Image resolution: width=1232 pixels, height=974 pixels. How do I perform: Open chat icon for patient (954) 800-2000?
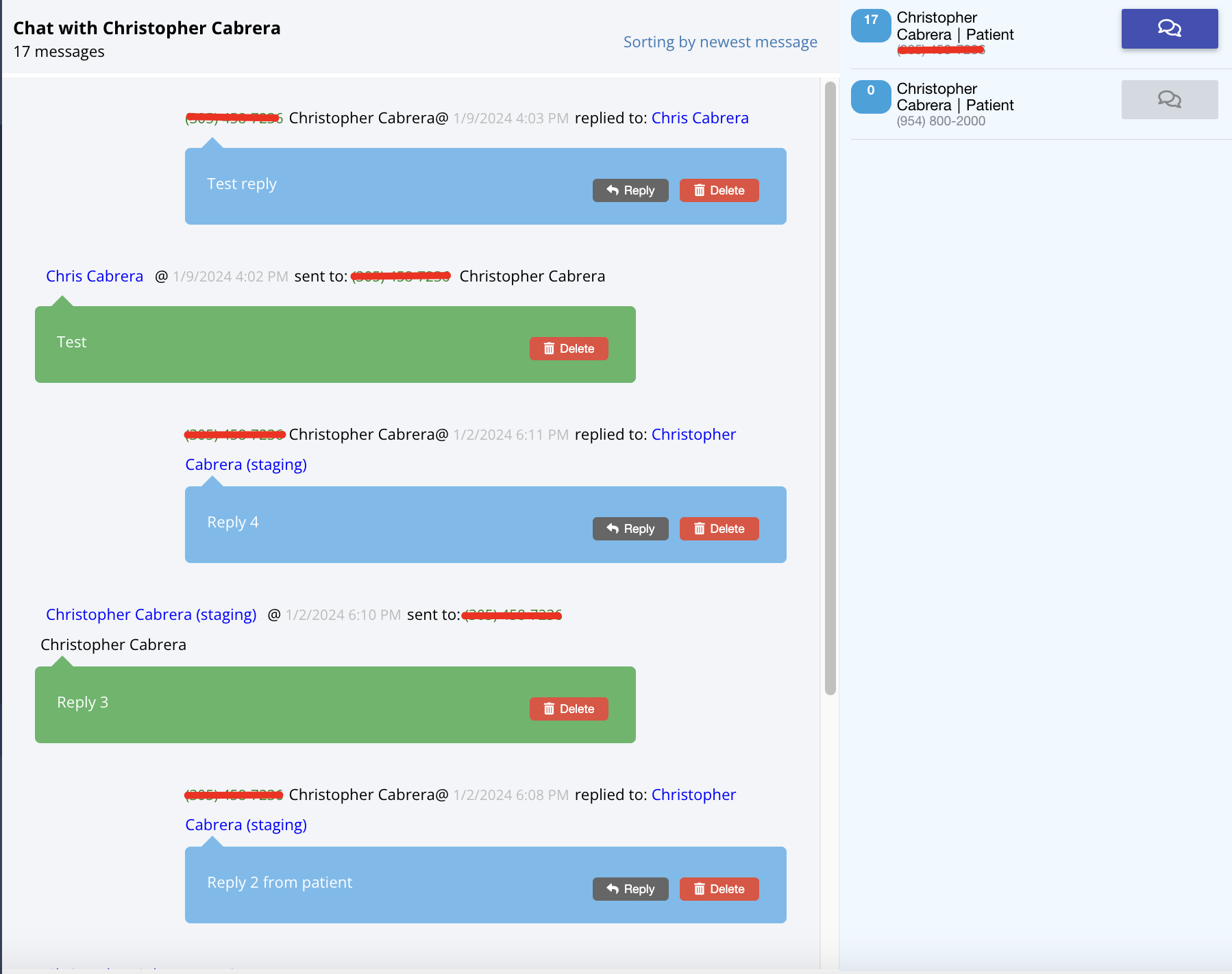pyautogui.click(x=1169, y=100)
